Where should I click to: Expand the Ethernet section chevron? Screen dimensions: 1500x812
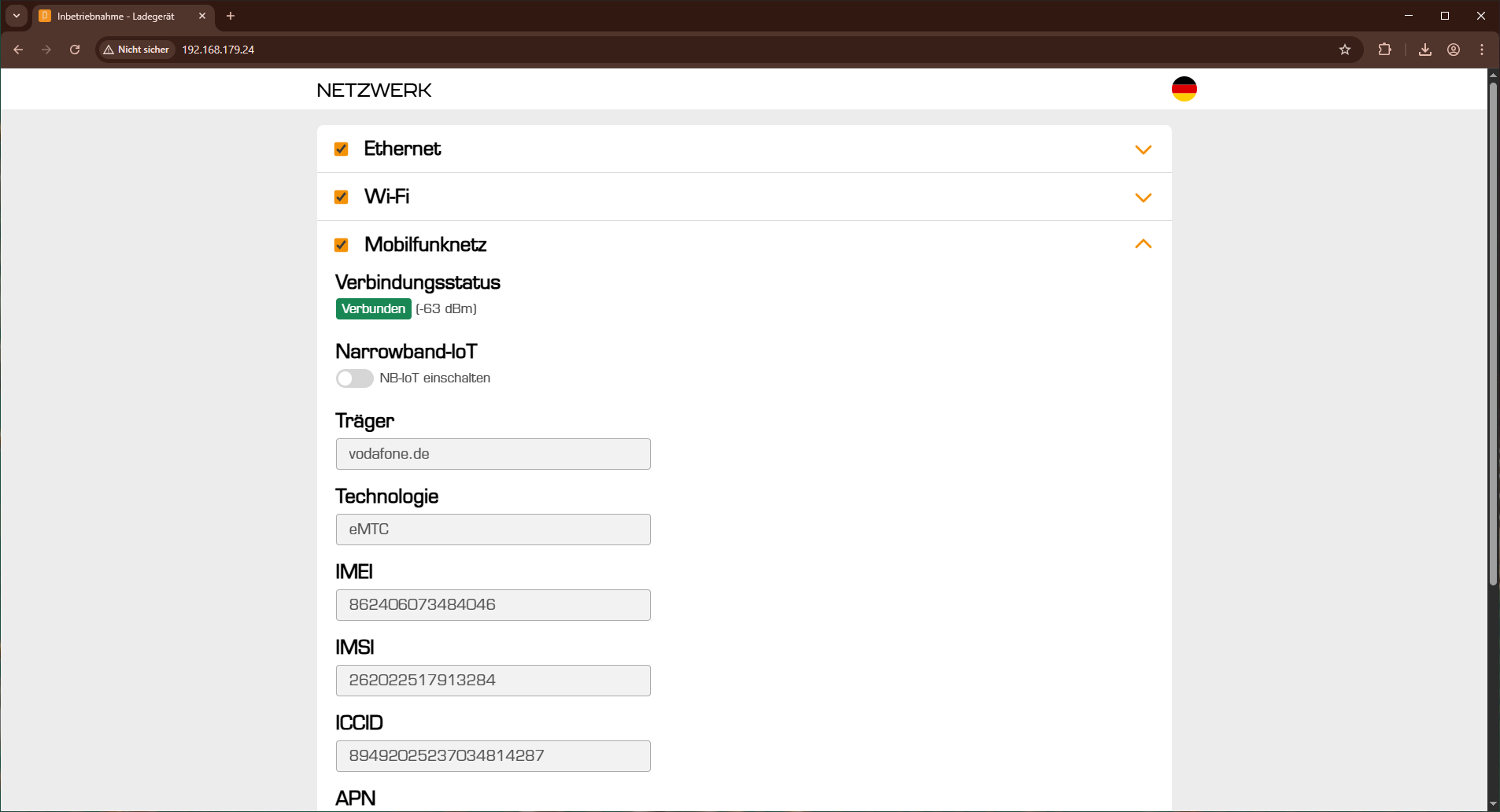pos(1143,149)
